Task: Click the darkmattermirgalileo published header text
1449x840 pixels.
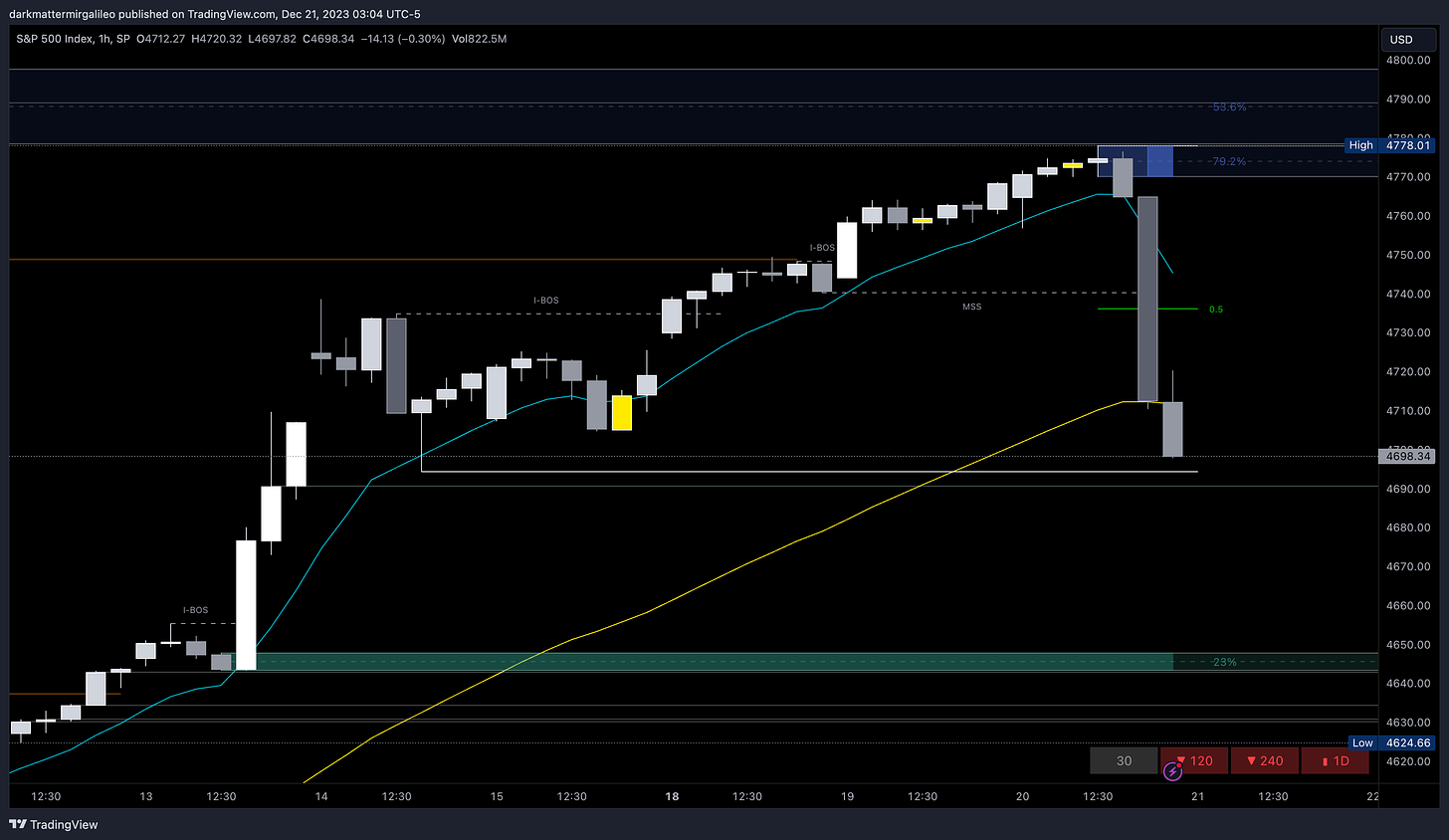Action: point(214,14)
